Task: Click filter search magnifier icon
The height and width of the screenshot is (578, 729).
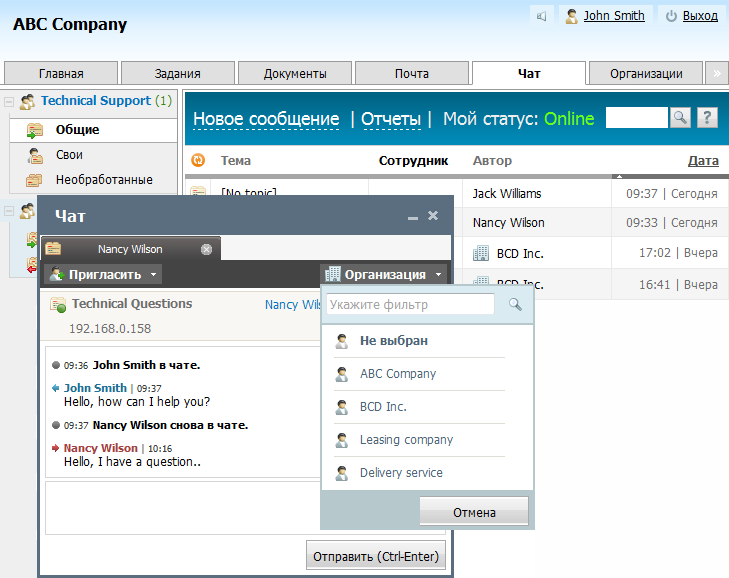Action: click(515, 305)
